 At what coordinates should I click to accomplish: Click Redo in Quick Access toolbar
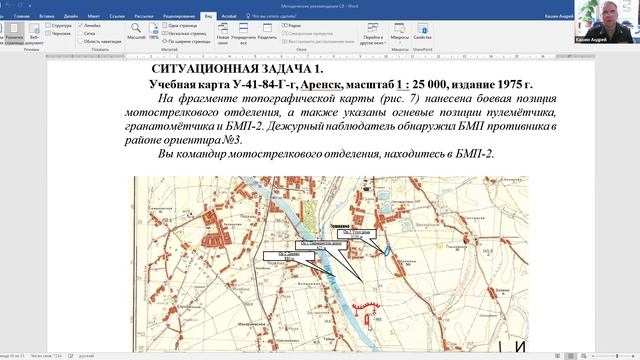point(20,5)
